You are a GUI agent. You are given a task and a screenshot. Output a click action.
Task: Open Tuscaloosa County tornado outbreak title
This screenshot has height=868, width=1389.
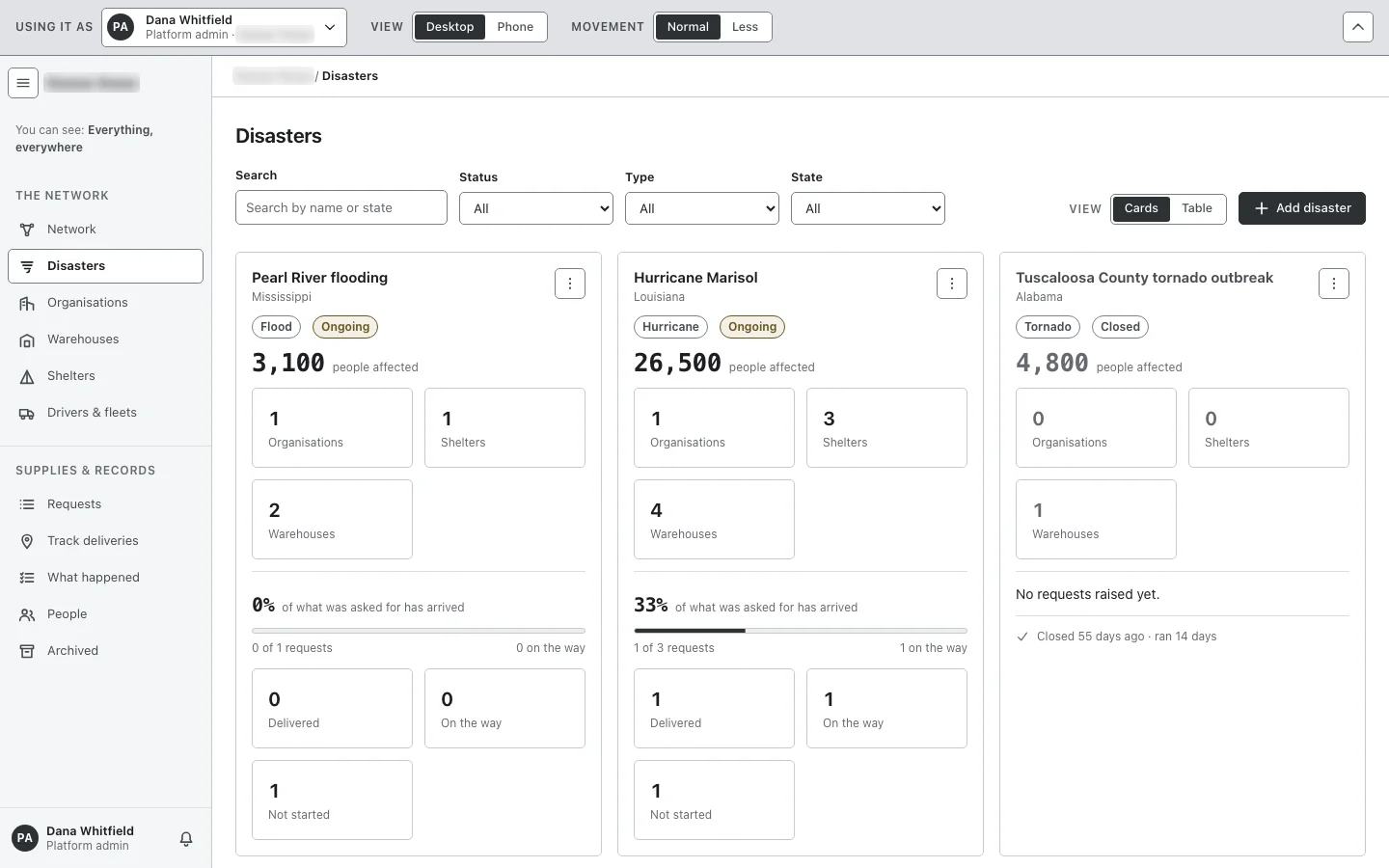1144,278
